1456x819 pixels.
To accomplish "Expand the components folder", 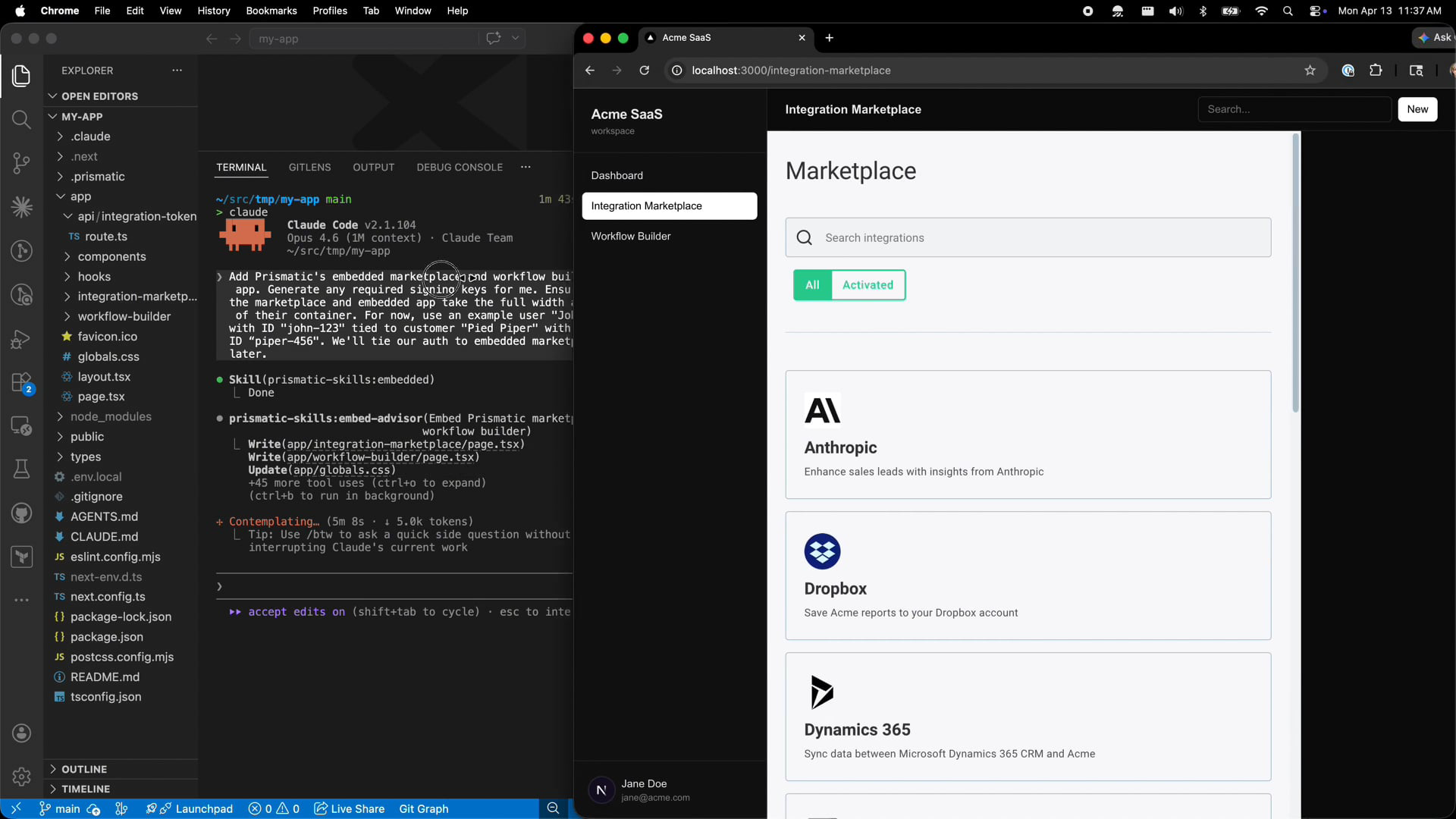I will [x=111, y=256].
